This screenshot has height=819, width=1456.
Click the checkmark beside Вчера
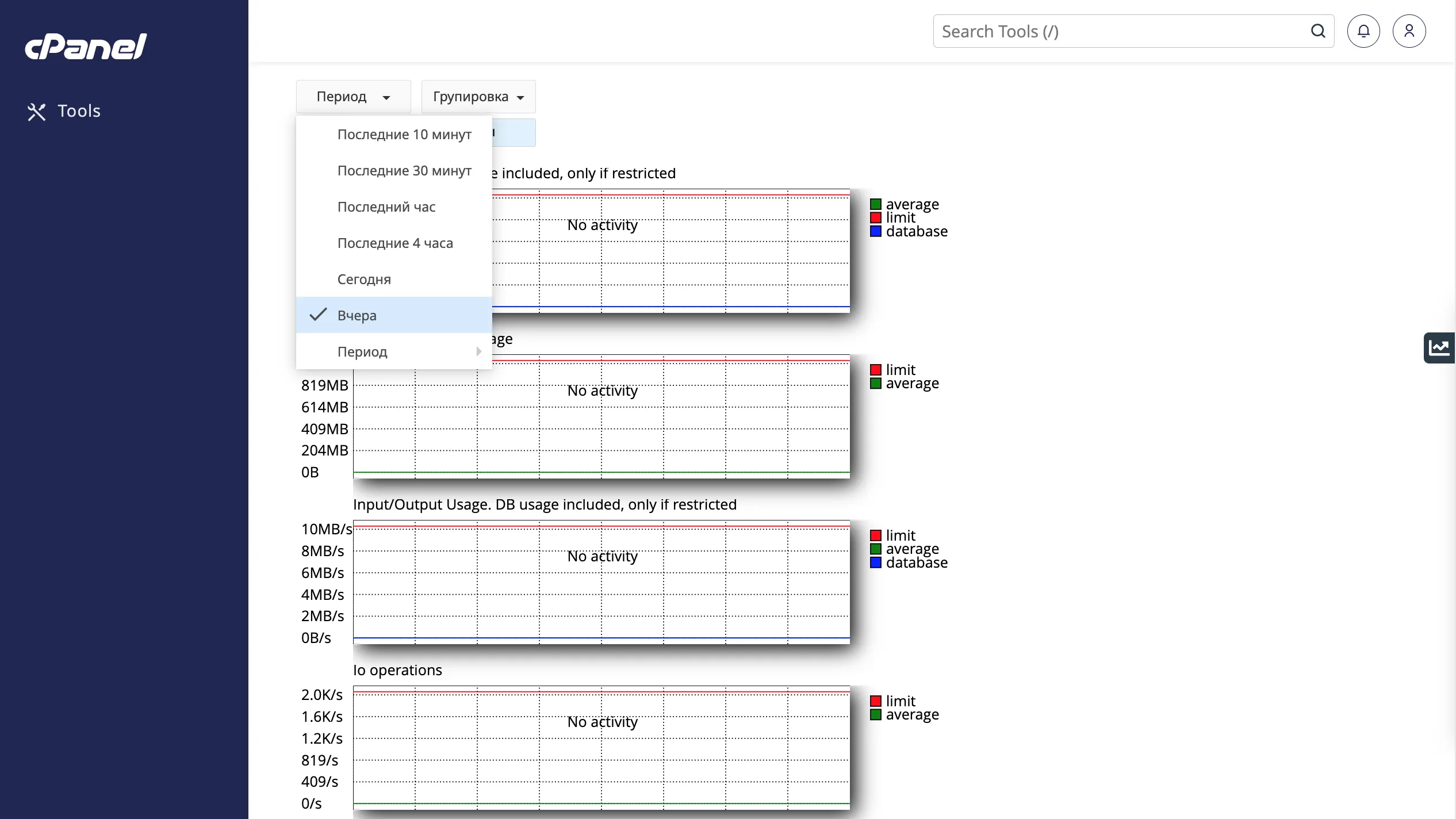click(x=317, y=315)
